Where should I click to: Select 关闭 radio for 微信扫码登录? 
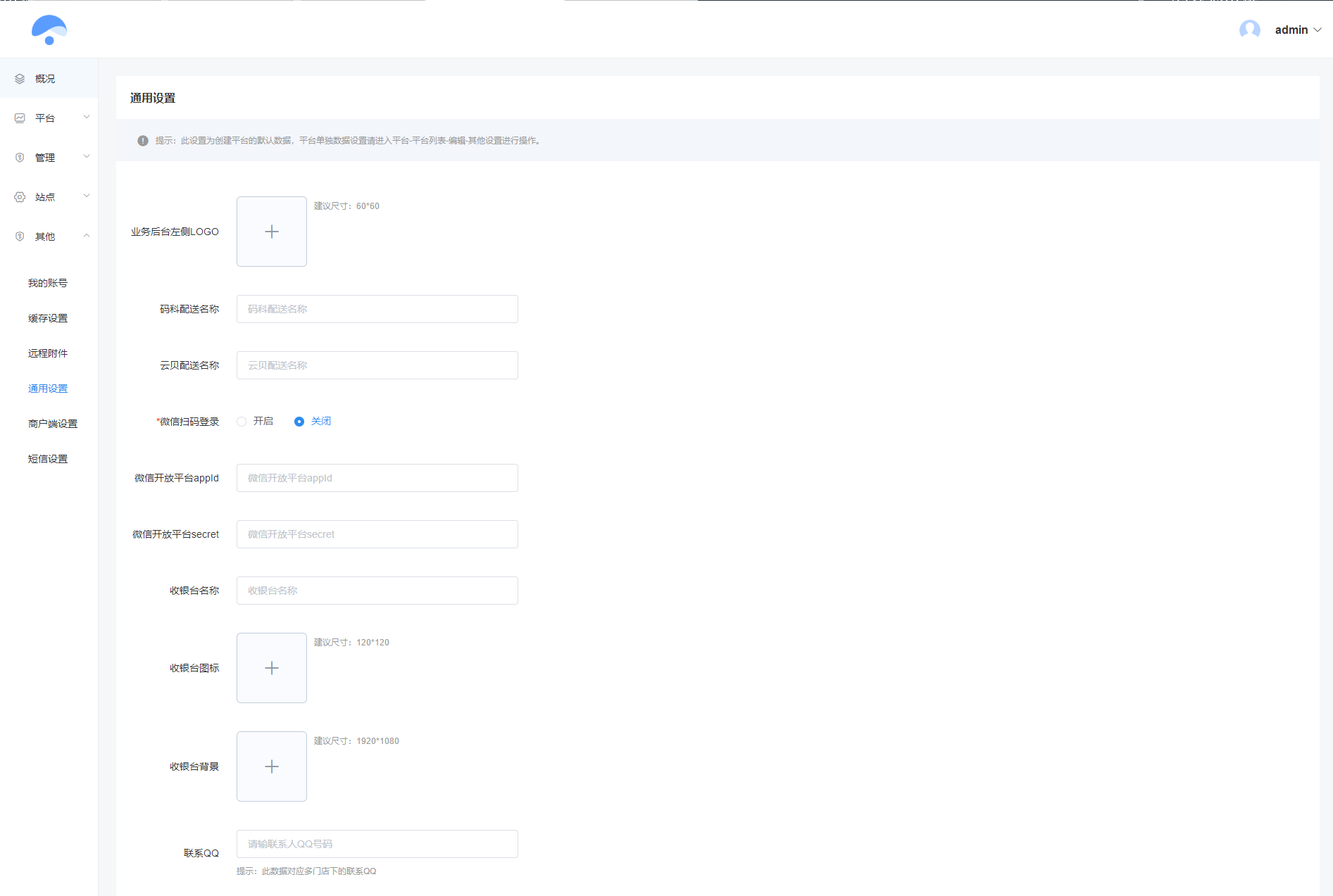click(x=299, y=422)
